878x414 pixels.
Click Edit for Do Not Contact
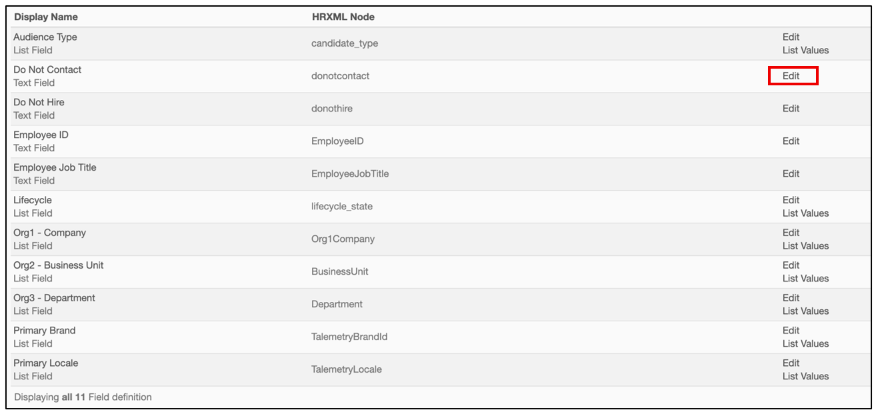[791, 76]
